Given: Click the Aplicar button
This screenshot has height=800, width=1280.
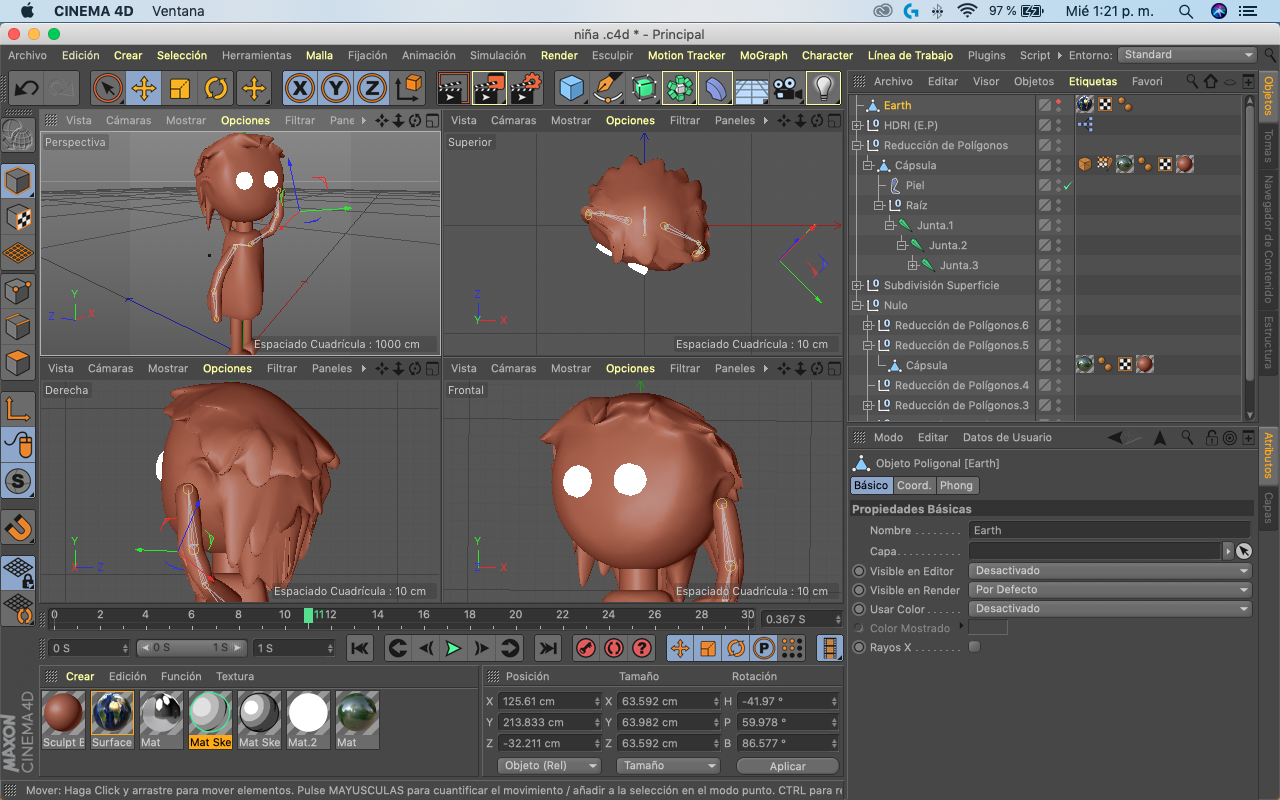Looking at the screenshot, I should tap(787, 766).
